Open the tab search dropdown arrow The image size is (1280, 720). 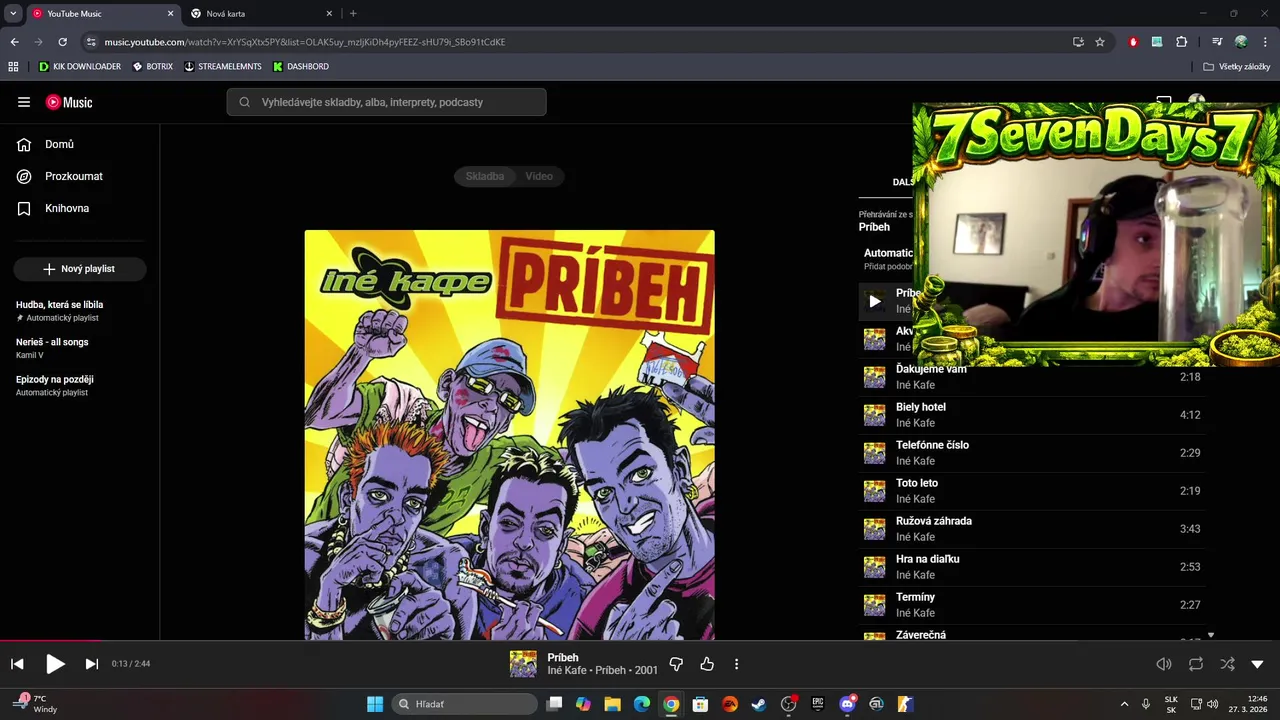(13, 14)
